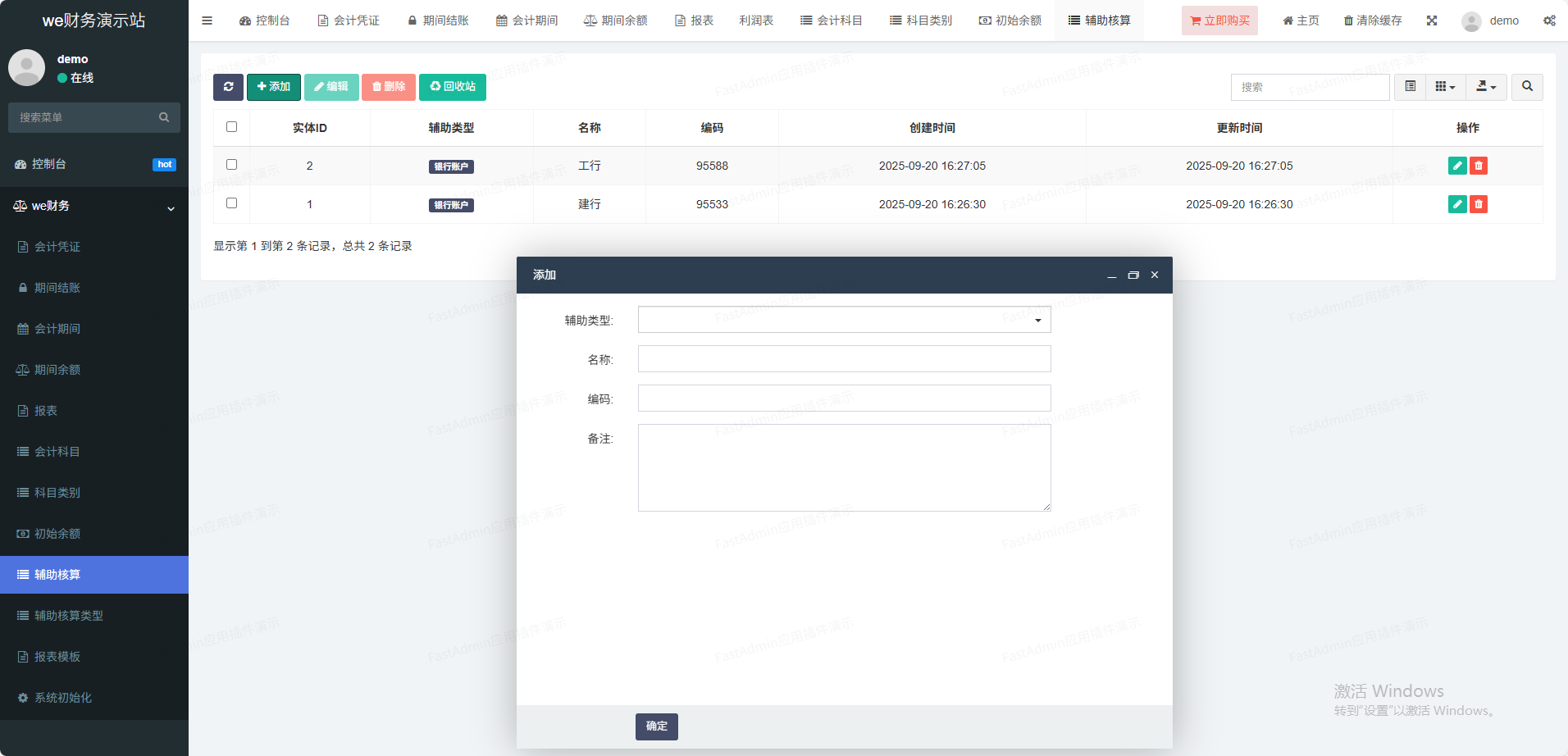This screenshot has width=1568, height=756.
Task: Tick the checkbox for row with ID 1
Action: pyautogui.click(x=231, y=203)
